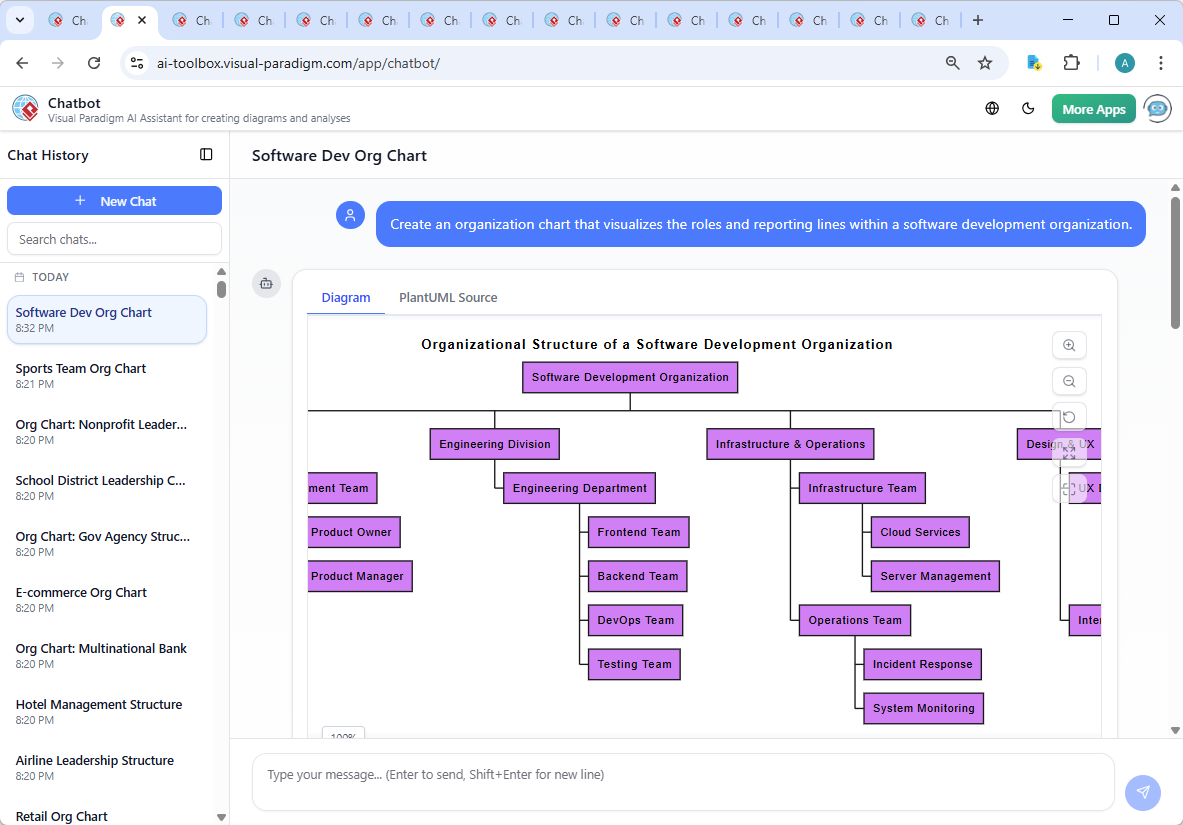Click the send message paper plane button

pyautogui.click(x=1142, y=792)
